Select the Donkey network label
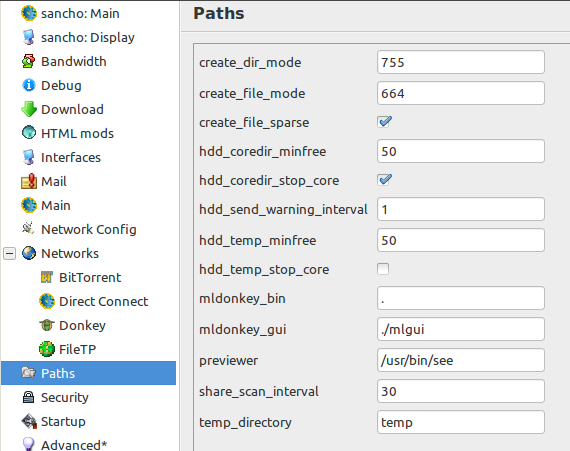The width and height of the screenshot is (570, 451). [x=83, y=326]
